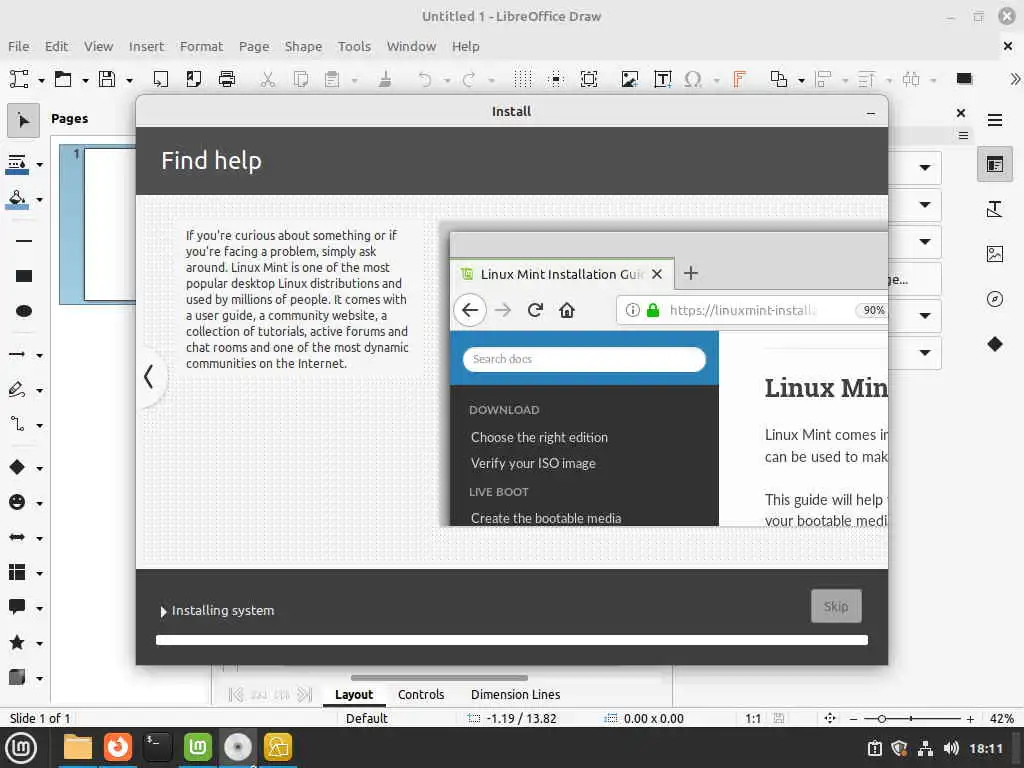Viewport: 1024px width, 768px height.
Task: Select the Connectors tool
Action: click(x=17, y=424)
